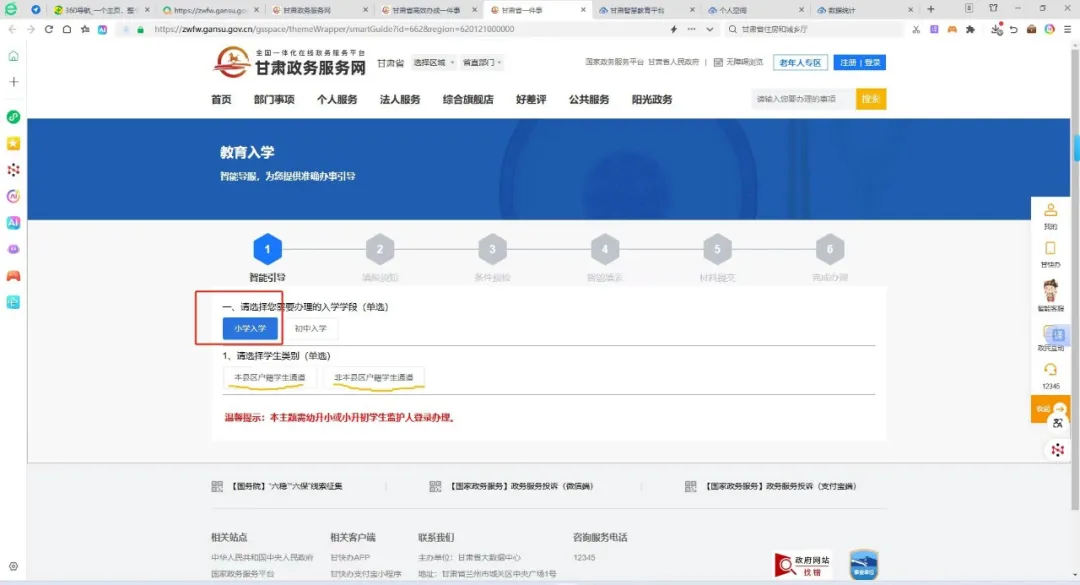
Task: Click the 我的 user icon on right sidebar
Action: click(1051, 213)
